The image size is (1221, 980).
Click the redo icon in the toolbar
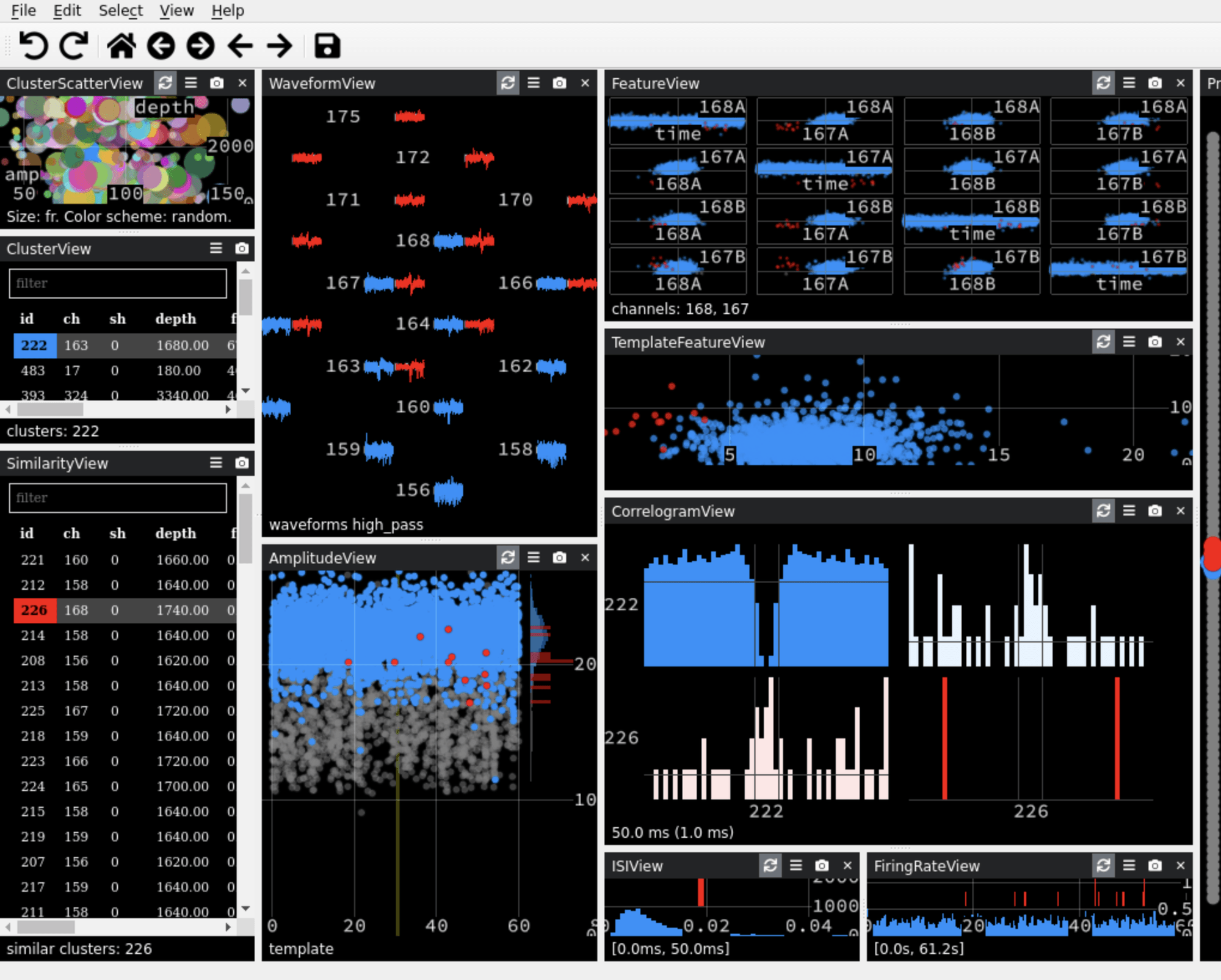(x=73, y=46)
